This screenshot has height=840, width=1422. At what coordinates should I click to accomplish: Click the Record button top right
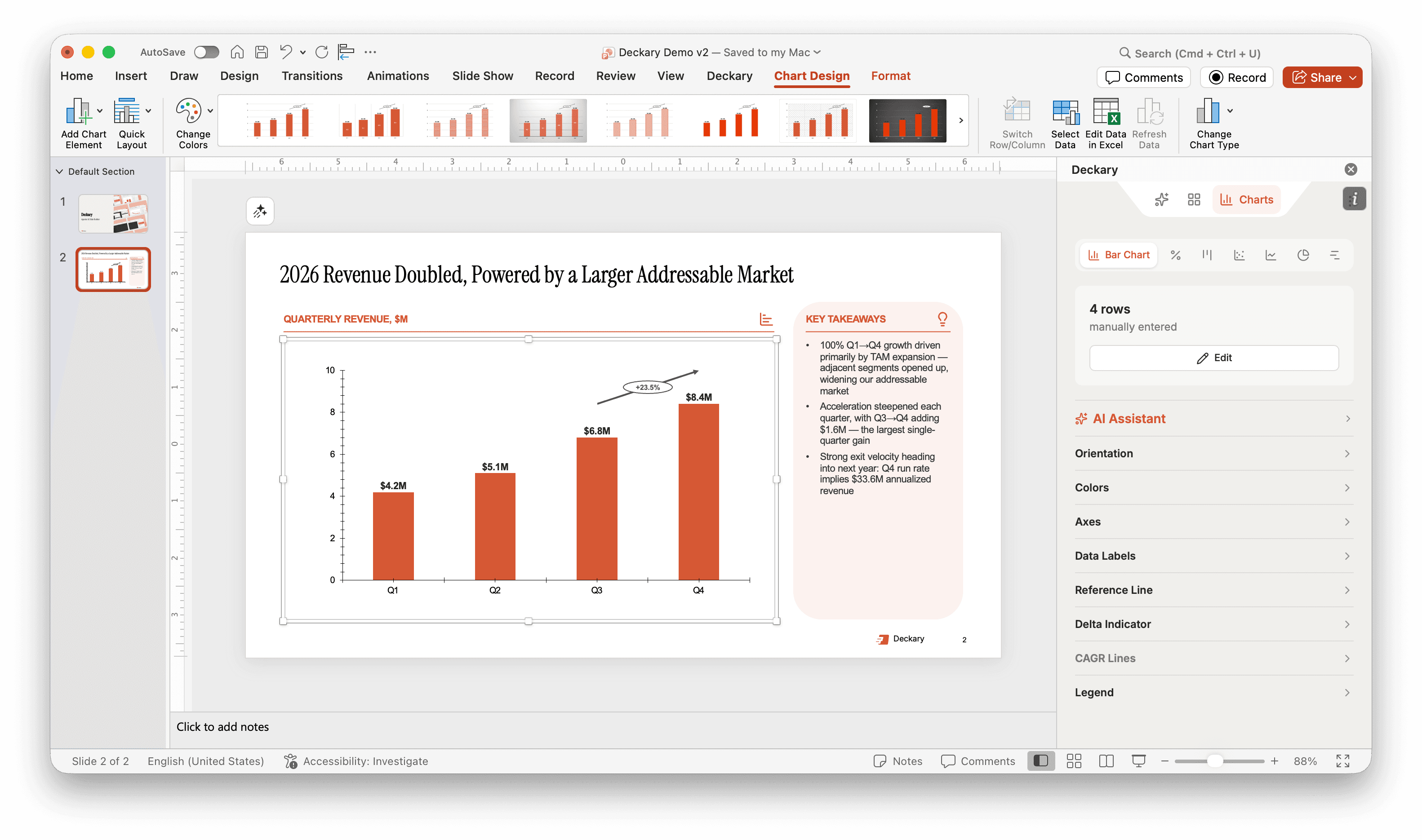click(x=1237, y=78)
